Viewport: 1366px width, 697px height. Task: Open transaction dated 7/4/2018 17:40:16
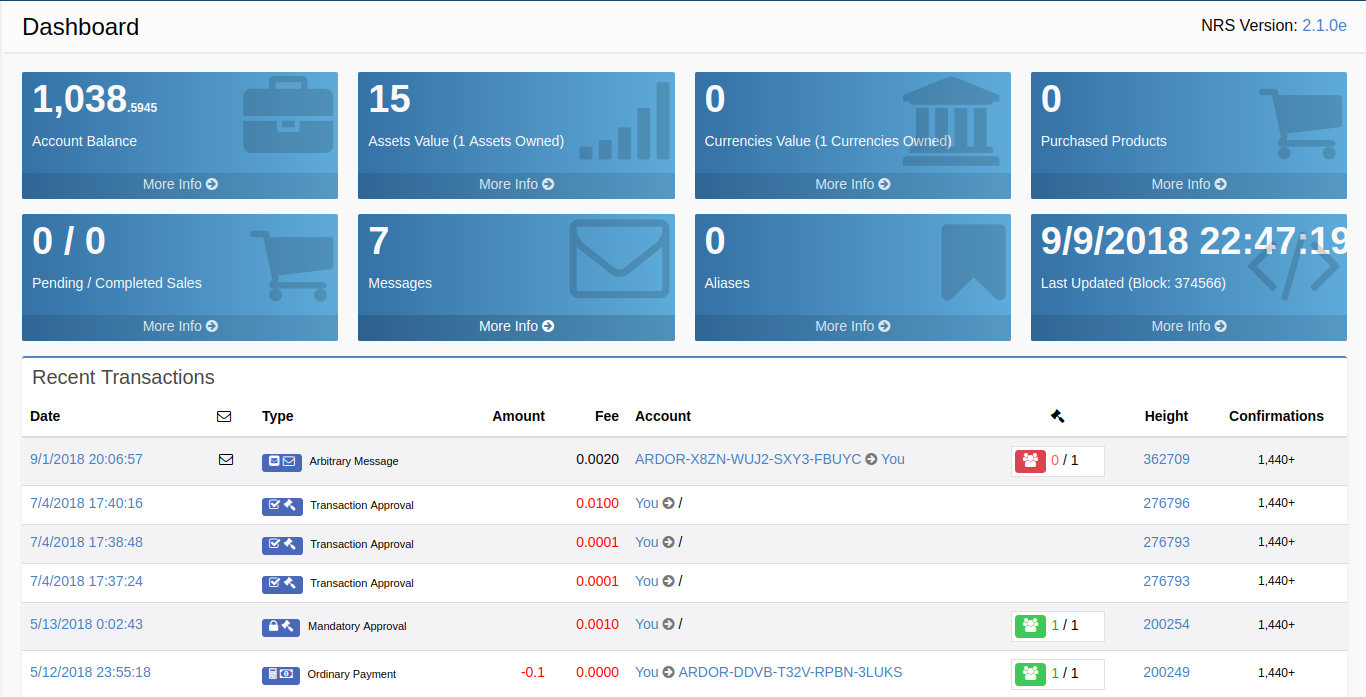pos(86,503)
